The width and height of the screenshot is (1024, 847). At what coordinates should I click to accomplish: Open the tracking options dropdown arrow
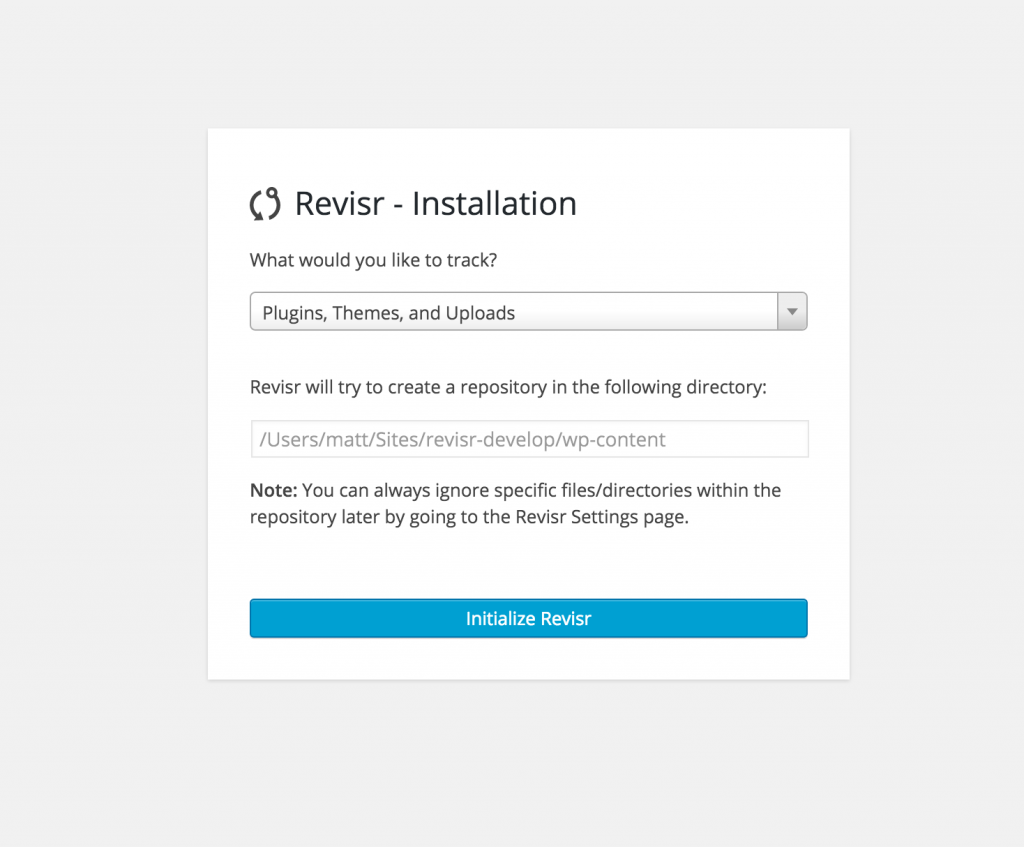(792, 312)
